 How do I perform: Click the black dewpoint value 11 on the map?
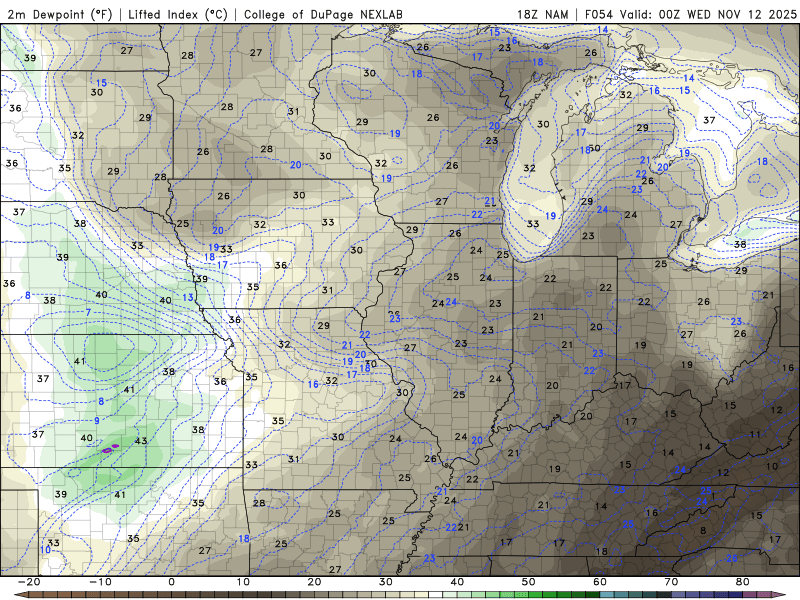(x=756, y=435)
